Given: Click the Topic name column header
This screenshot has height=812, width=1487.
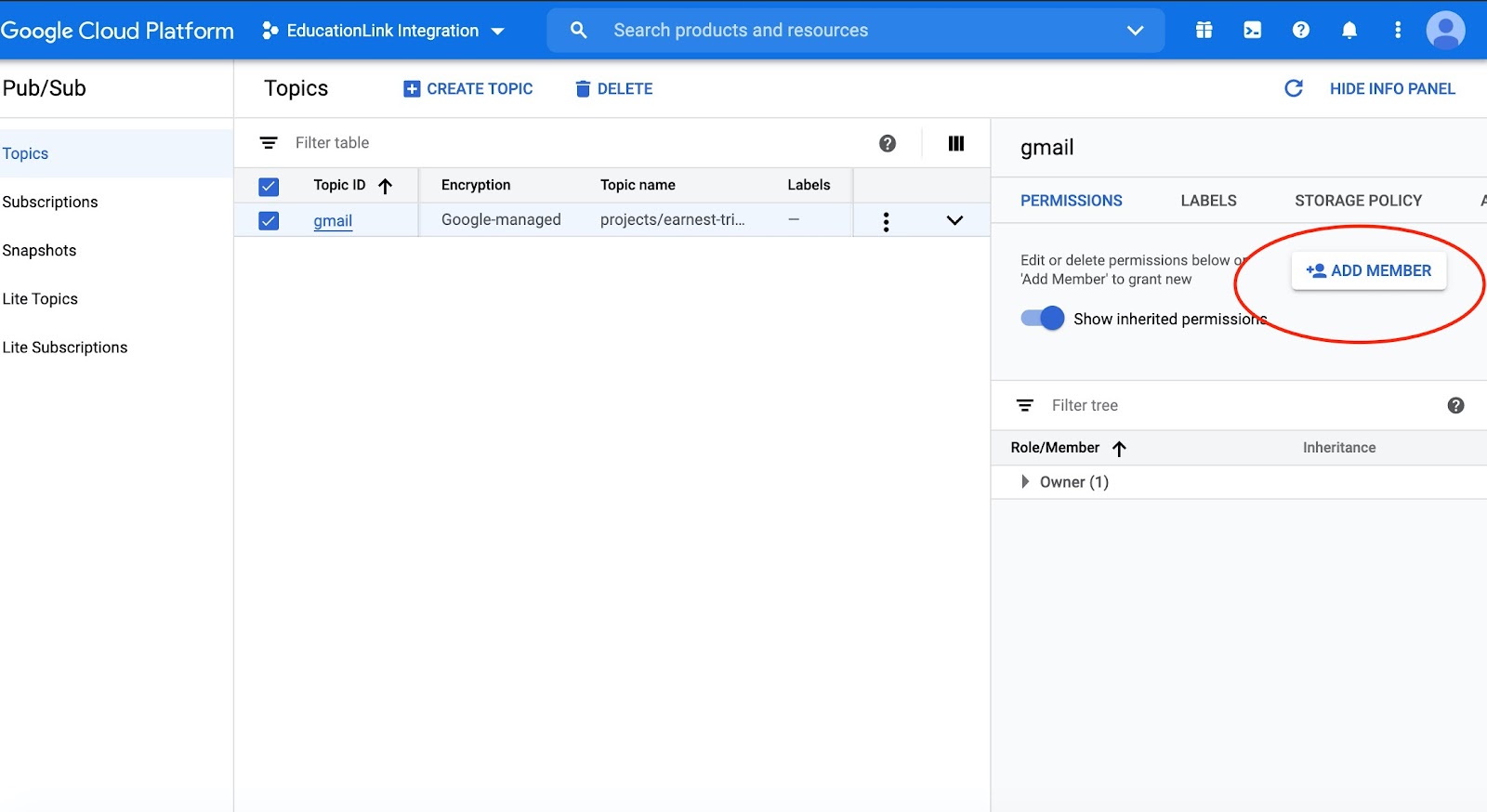Looking at the screenshot, I should pyautogui.click(x=638, y=185).
